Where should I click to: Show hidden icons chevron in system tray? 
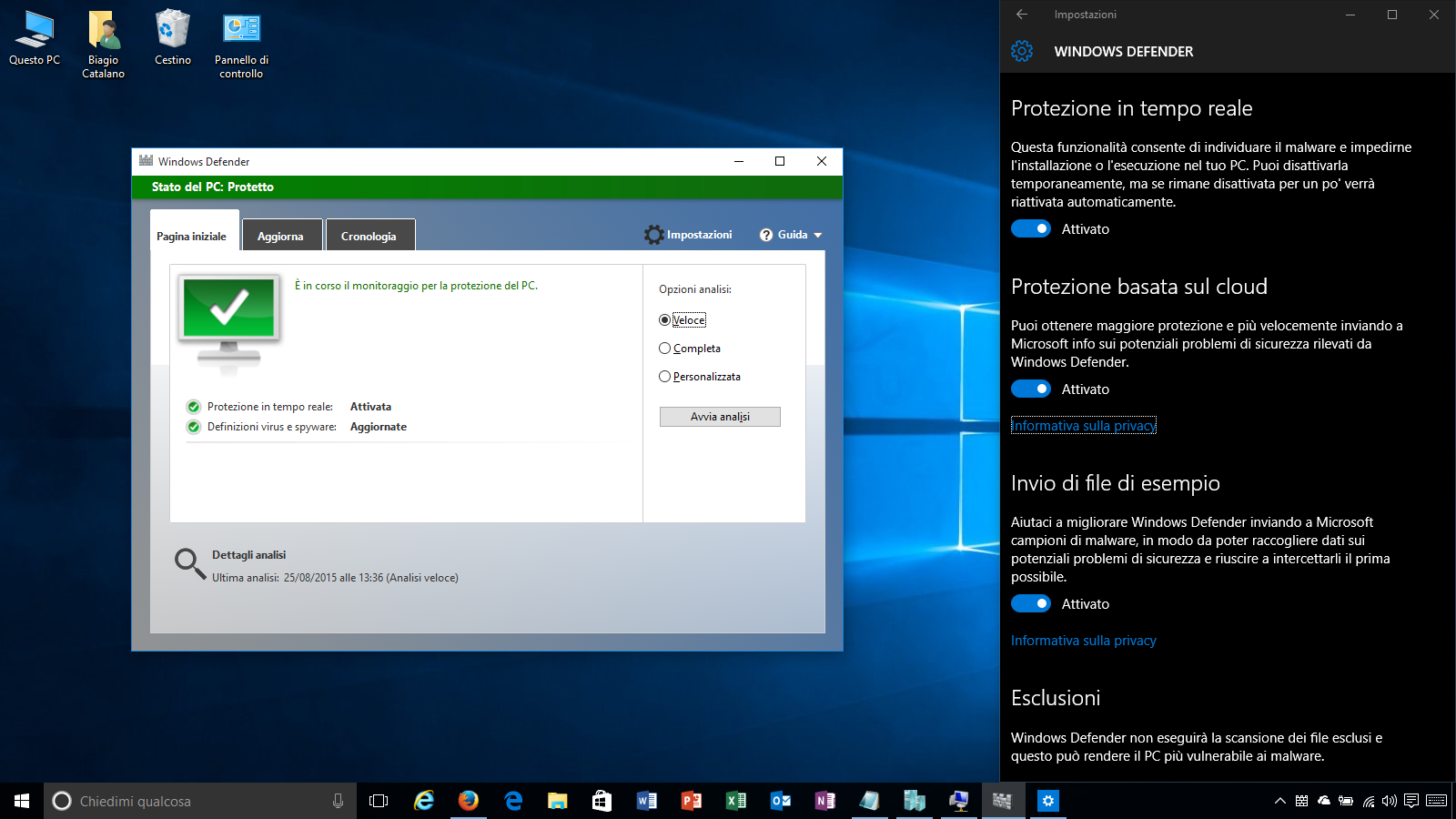pyautogui.click(x=1280, y=801)
